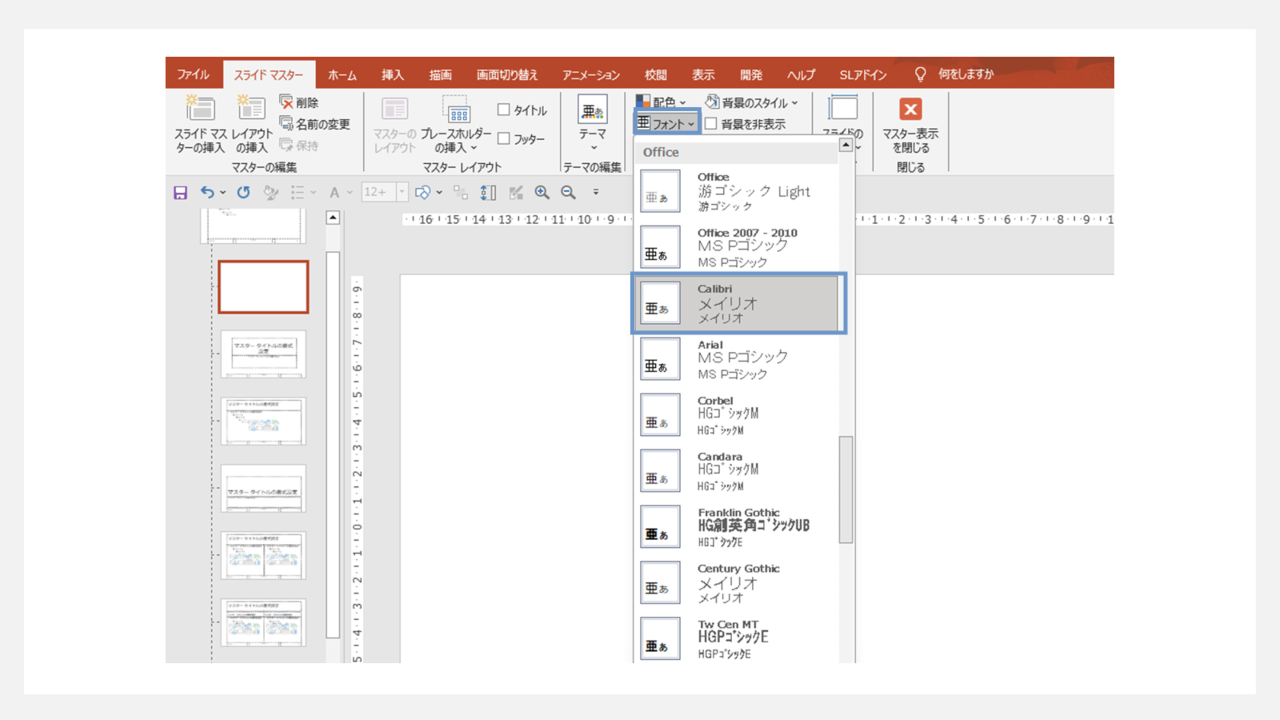The image size is (1280, 720).
Task: Switch to the 挿入 tab
Action: click(393, 75)
